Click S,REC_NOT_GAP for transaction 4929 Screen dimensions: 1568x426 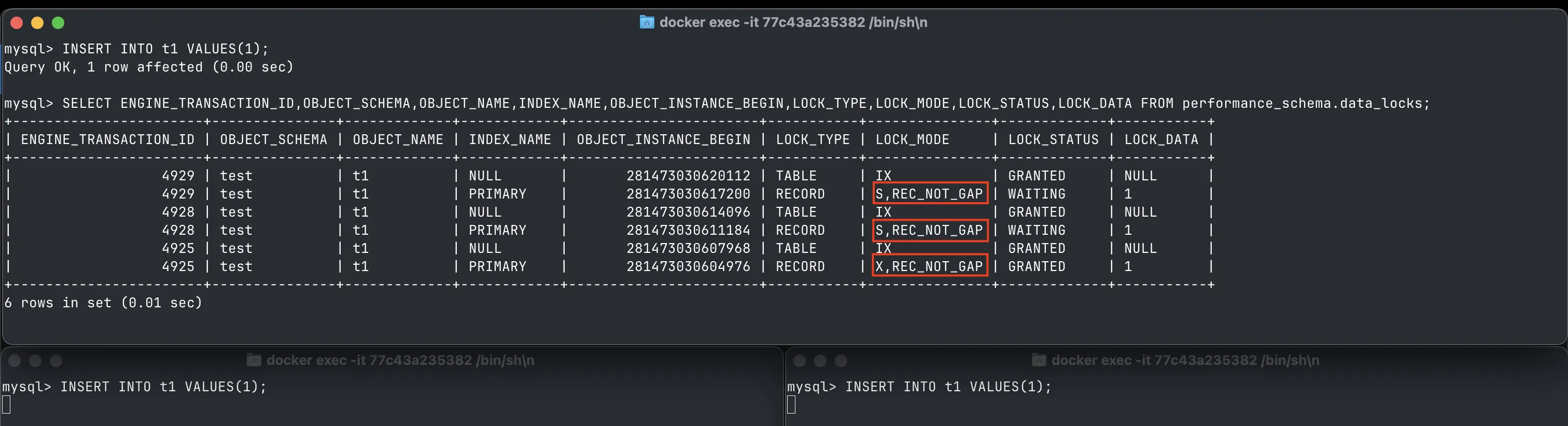[930, 194]
